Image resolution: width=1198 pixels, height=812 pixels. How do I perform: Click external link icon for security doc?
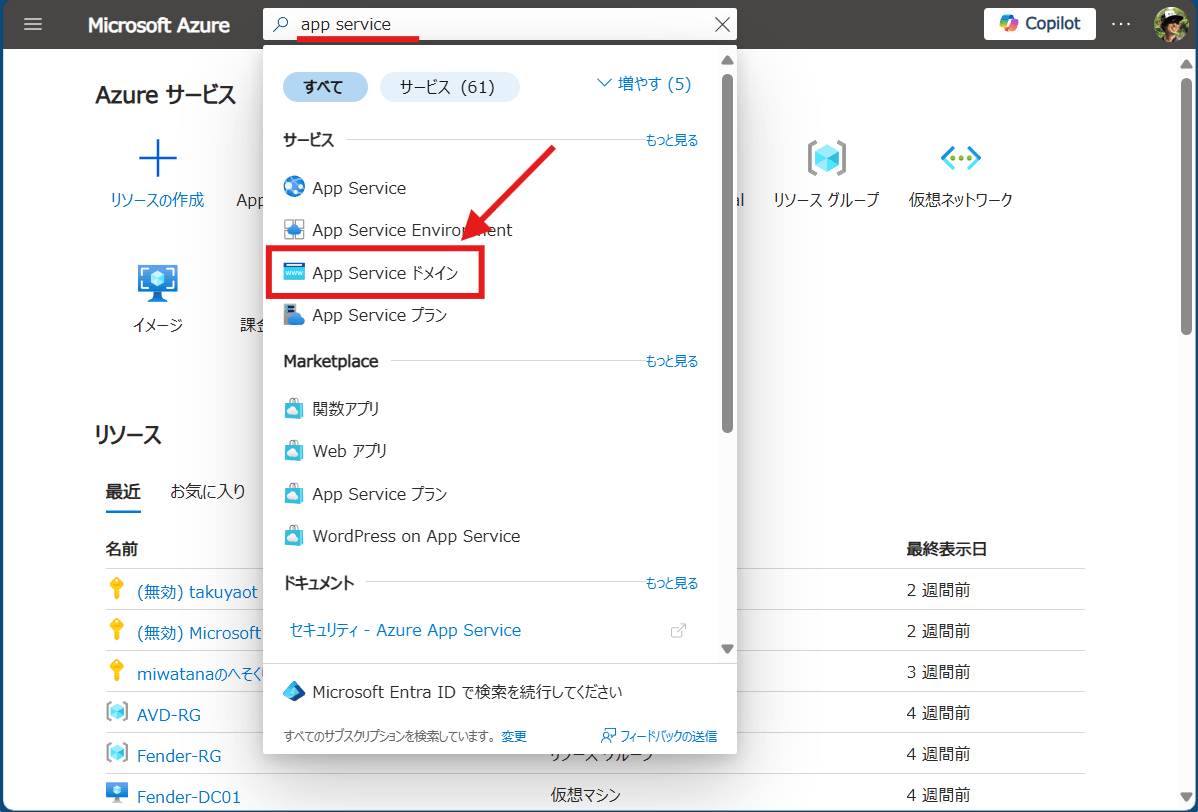678,631
